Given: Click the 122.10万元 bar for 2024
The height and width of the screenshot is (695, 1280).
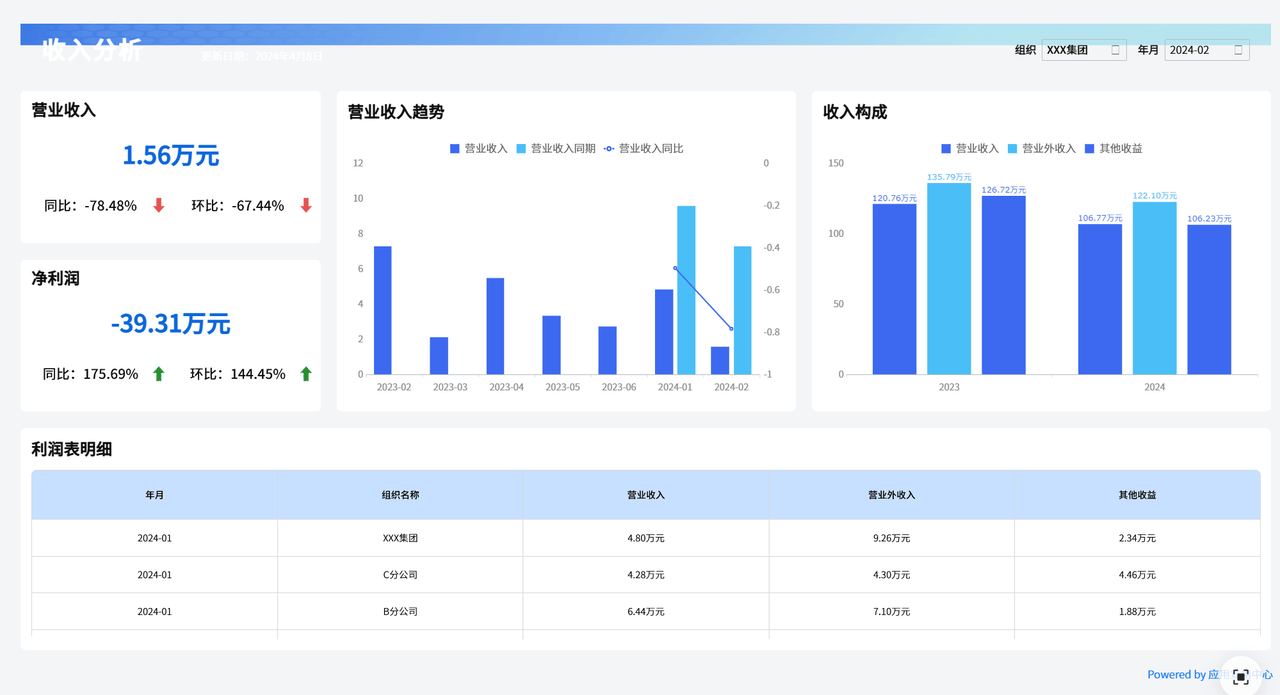Looking at the screenshot, I should click(x=1155, y=288).
